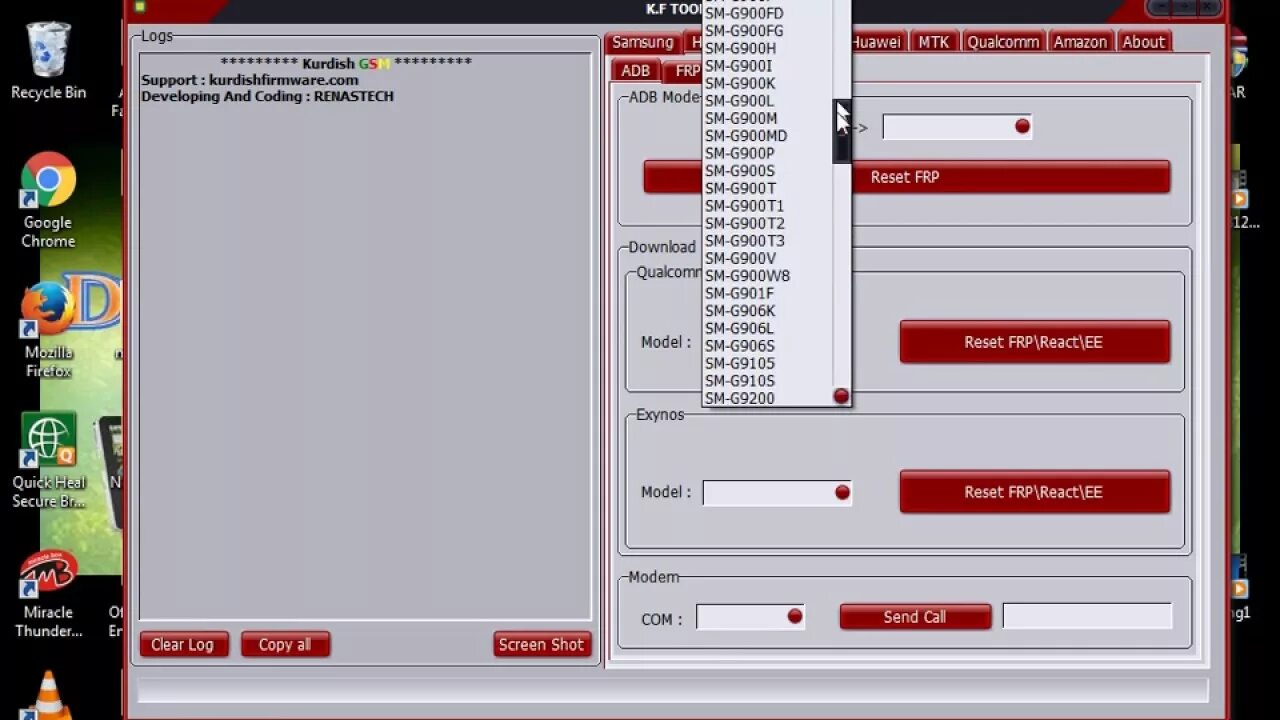This screenshot has height=720, width=1280.
Task: Select the FRP sub-tab
Action: [x=684, y=71]
